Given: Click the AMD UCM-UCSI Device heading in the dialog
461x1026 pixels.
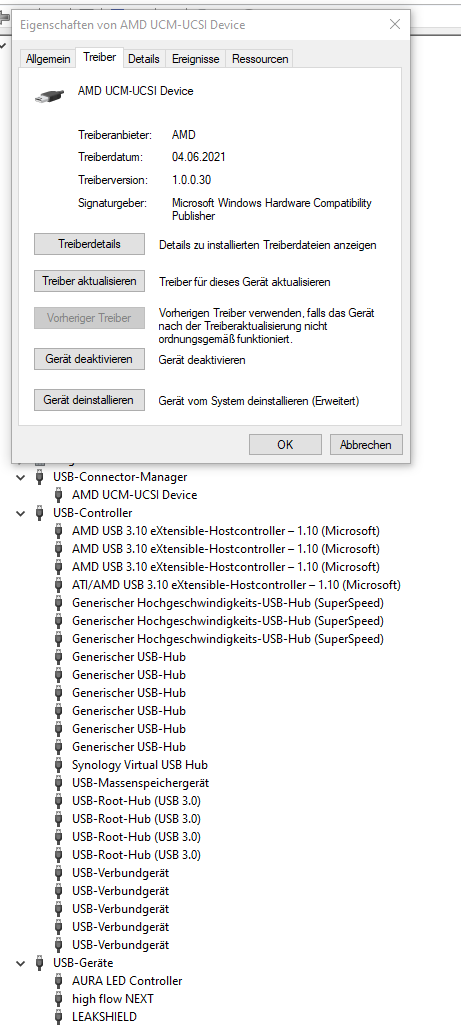Looking at the screenshot, I should point(135,92).
